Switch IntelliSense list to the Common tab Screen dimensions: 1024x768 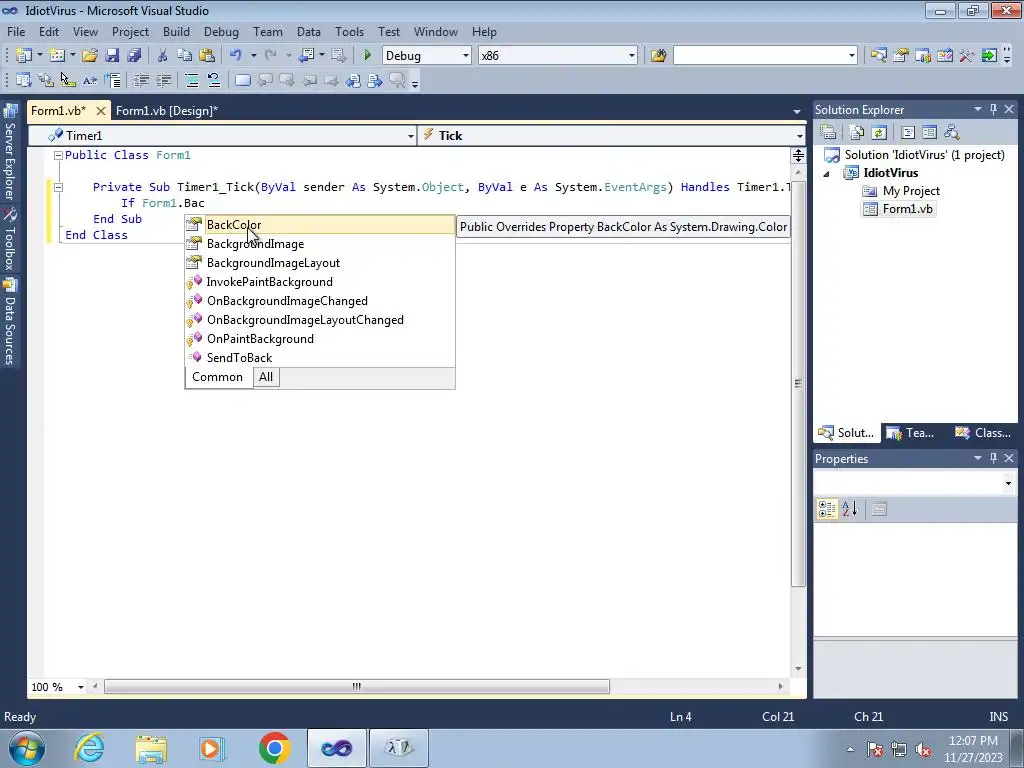click(x=217, y=377)
